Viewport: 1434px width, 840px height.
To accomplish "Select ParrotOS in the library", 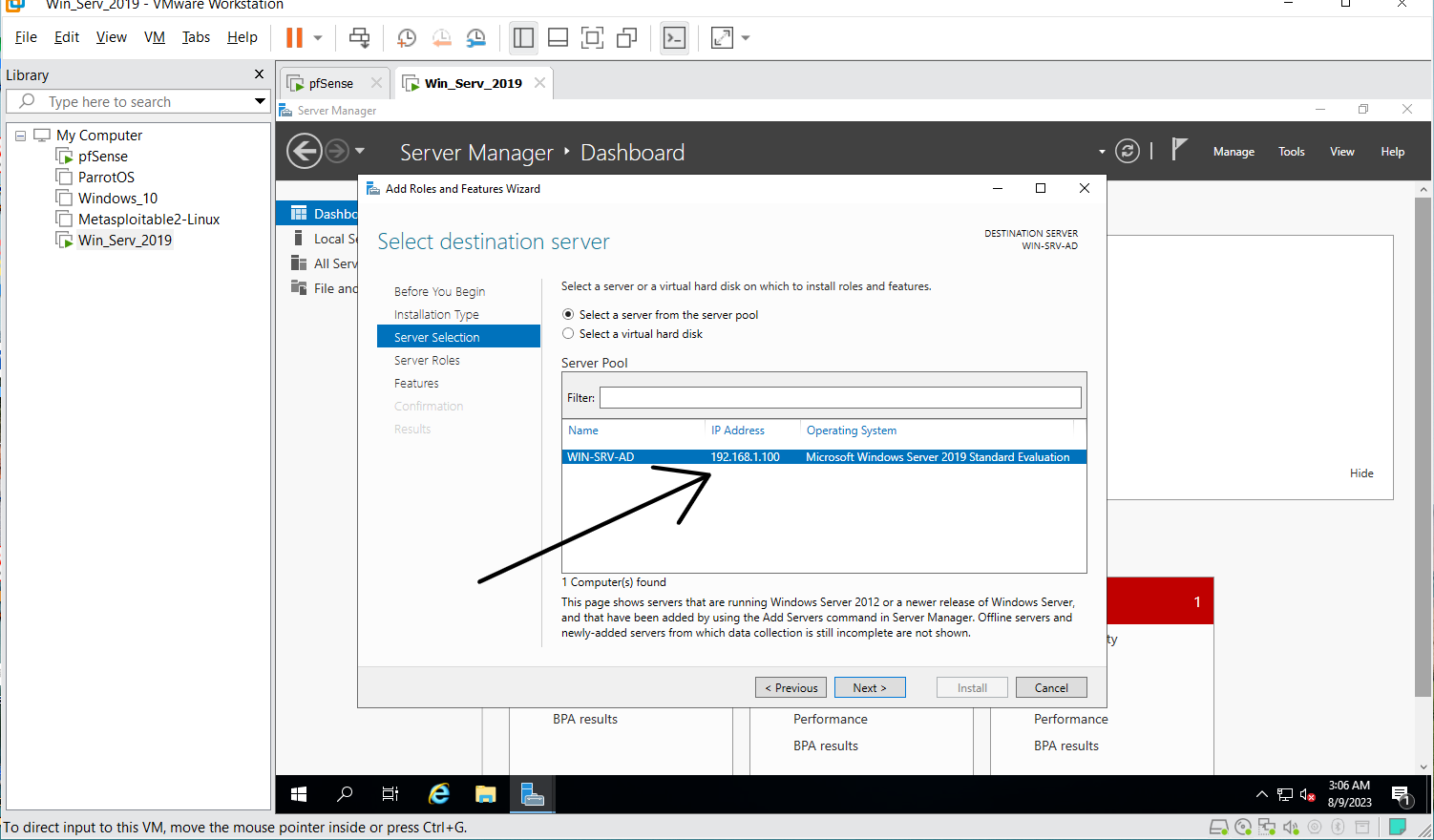I will (x=106, y=178).
